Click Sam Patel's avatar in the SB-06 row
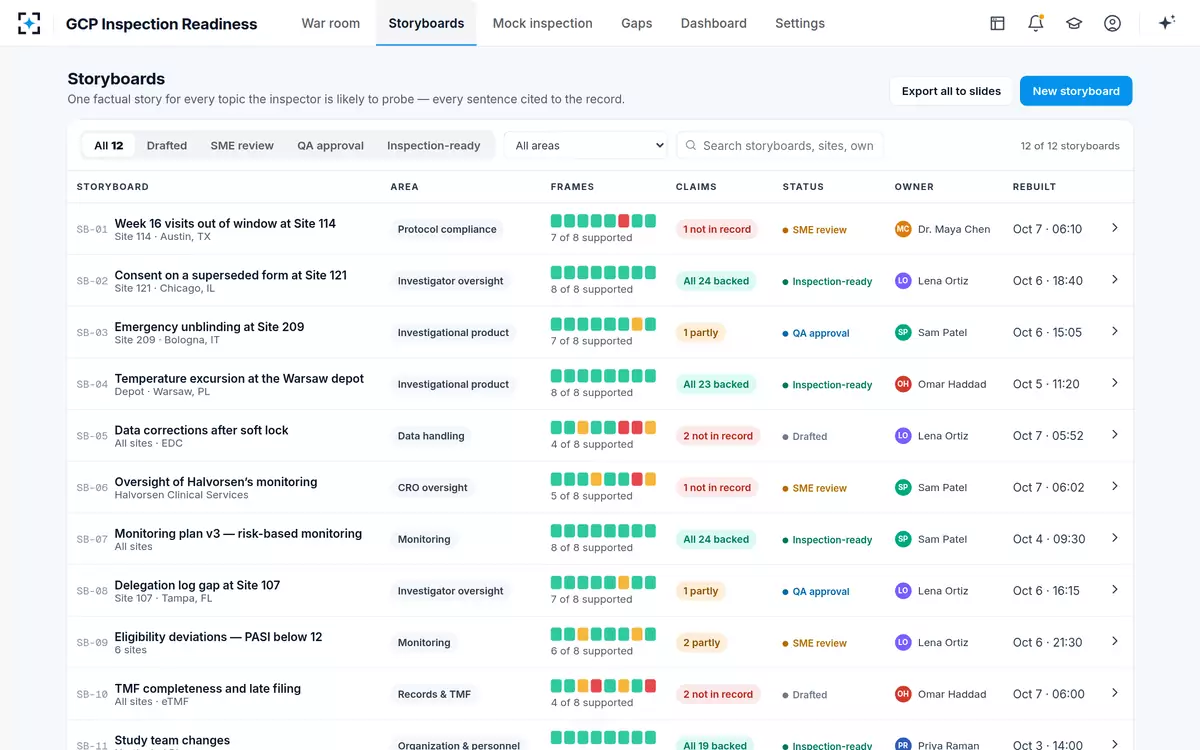Screen dimensions: 1200x750 coord(903,487)
